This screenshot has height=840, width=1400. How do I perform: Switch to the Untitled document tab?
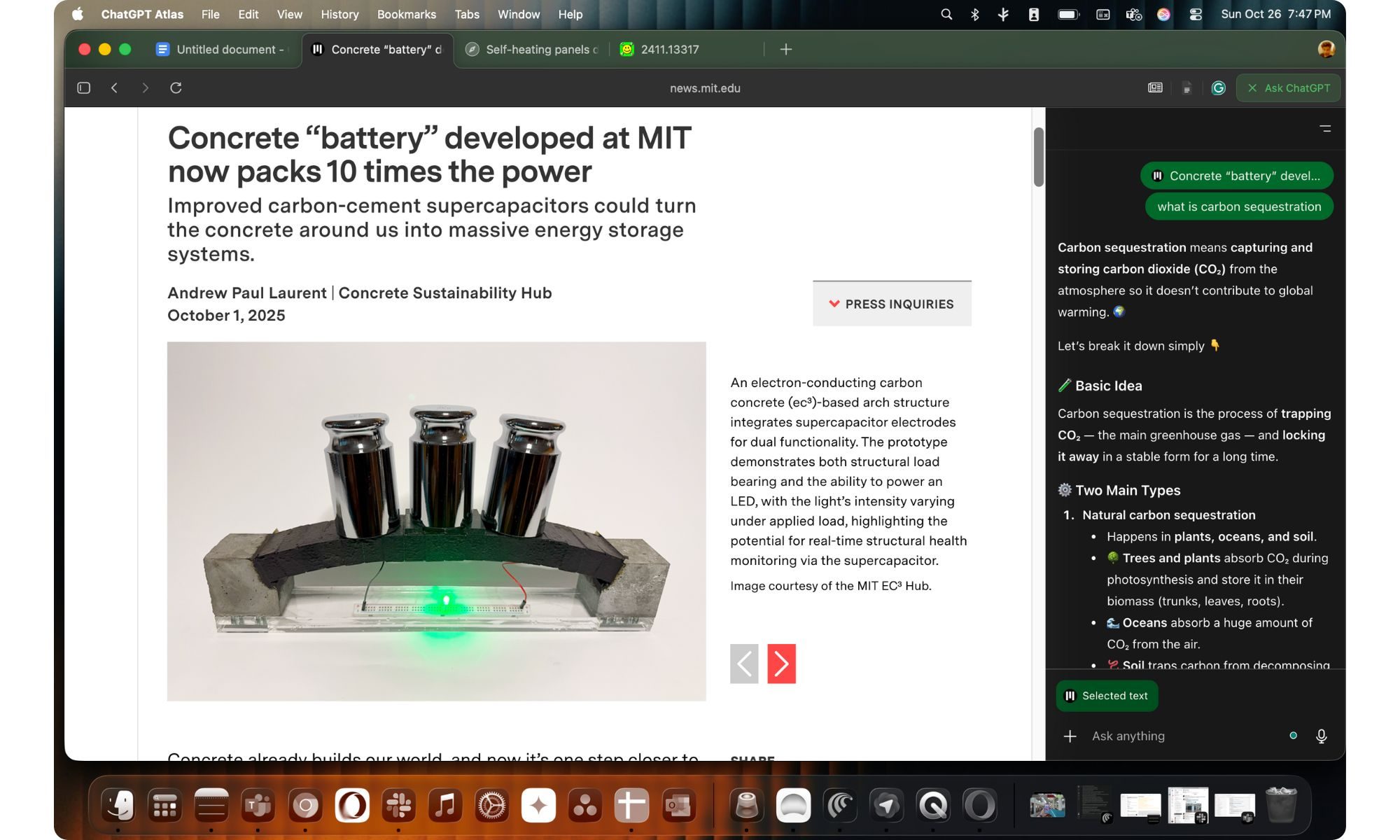pos(223,49)
